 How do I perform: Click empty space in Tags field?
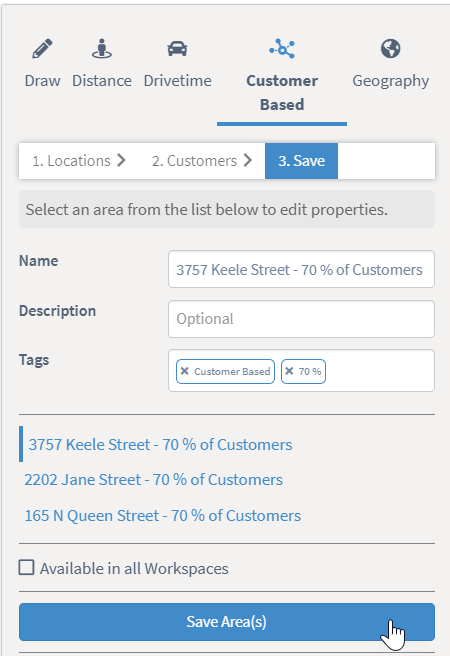(380, 371)
